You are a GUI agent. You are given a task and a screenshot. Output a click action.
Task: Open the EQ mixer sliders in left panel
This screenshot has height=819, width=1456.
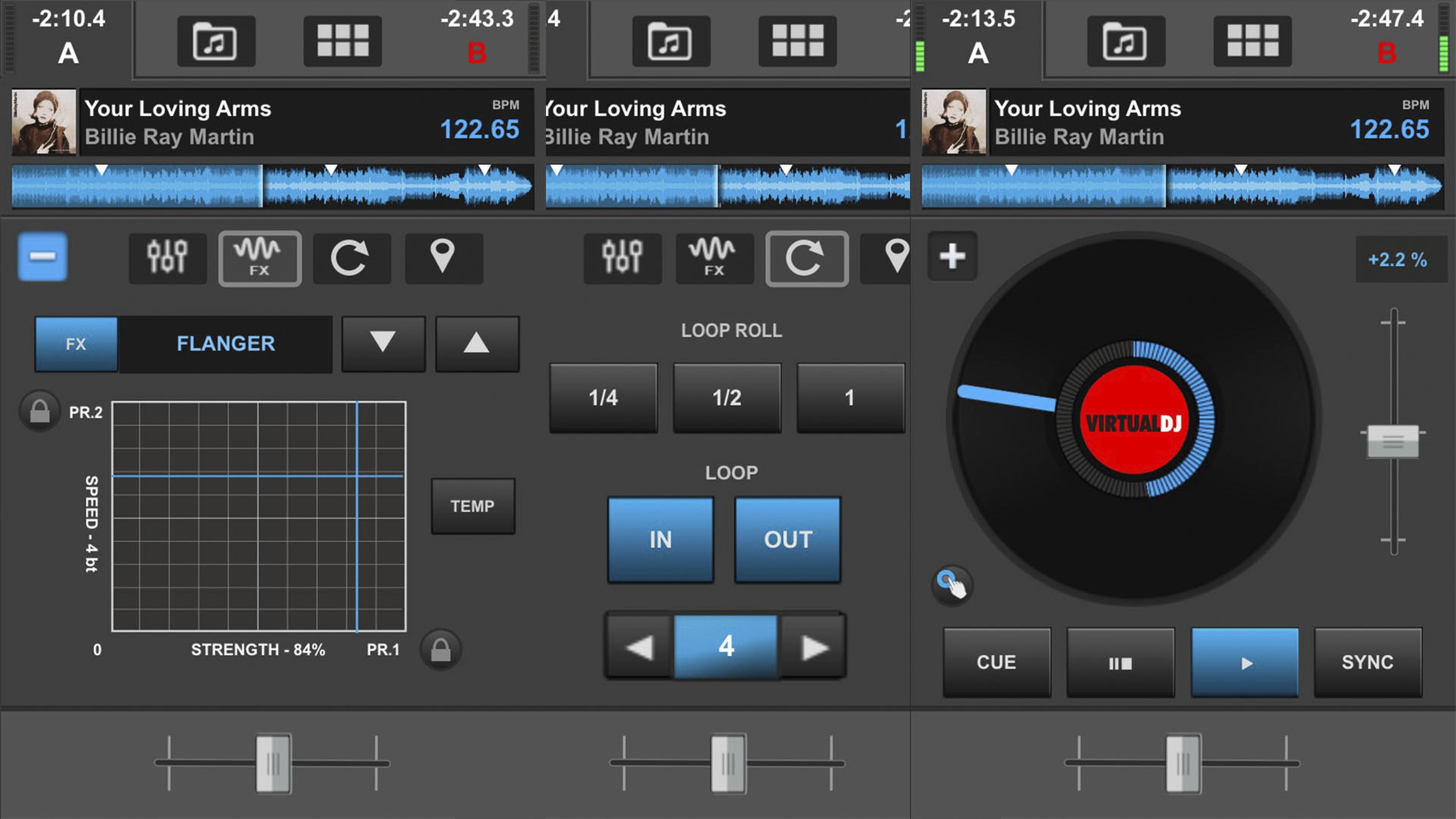[167, 258]
